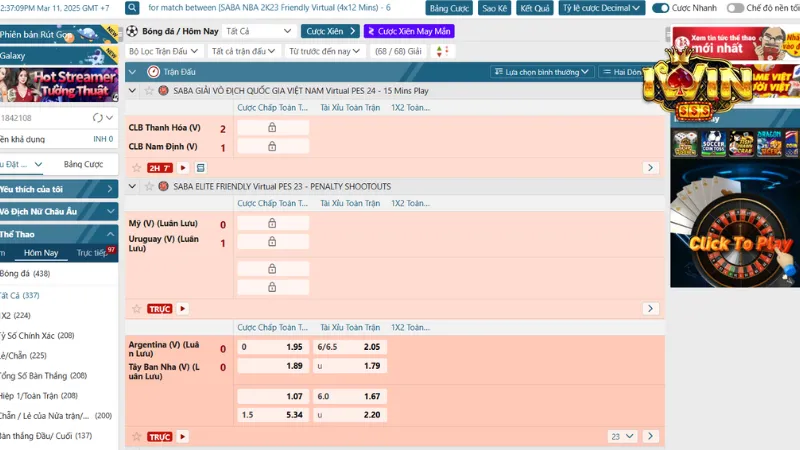This screenshot has width=800, height=450.
Task: Select Bóng đá (438) in sports list
Action: point(26,273)
